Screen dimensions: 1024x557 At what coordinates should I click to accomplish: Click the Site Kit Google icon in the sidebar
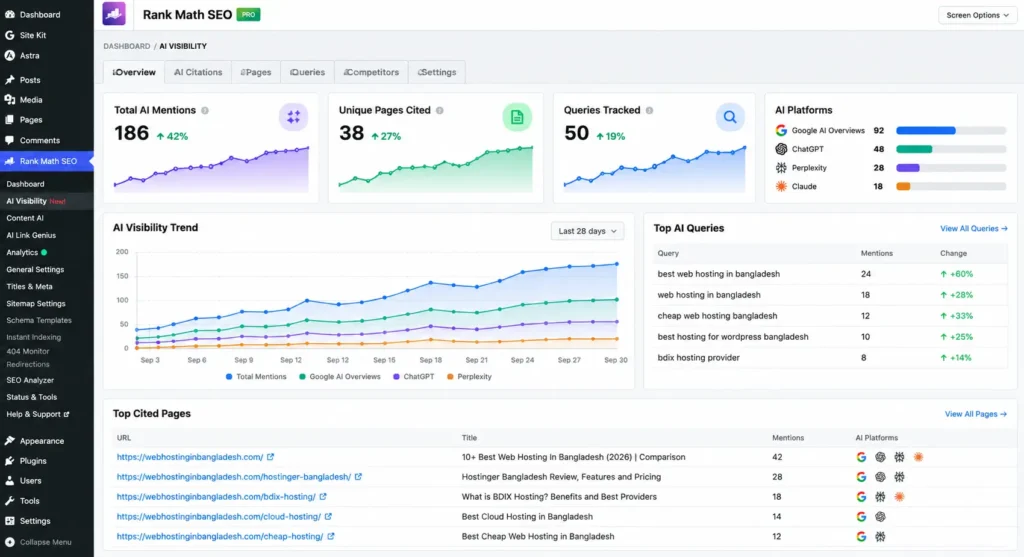pos(10,35)
